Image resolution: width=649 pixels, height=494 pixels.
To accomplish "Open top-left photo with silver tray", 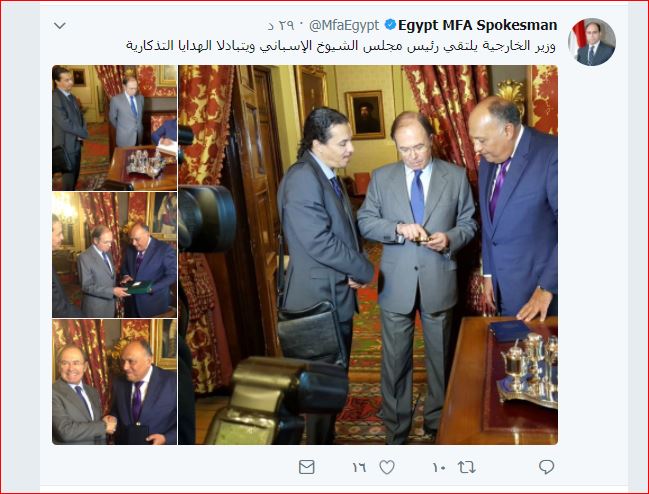I will pos(115,128).
